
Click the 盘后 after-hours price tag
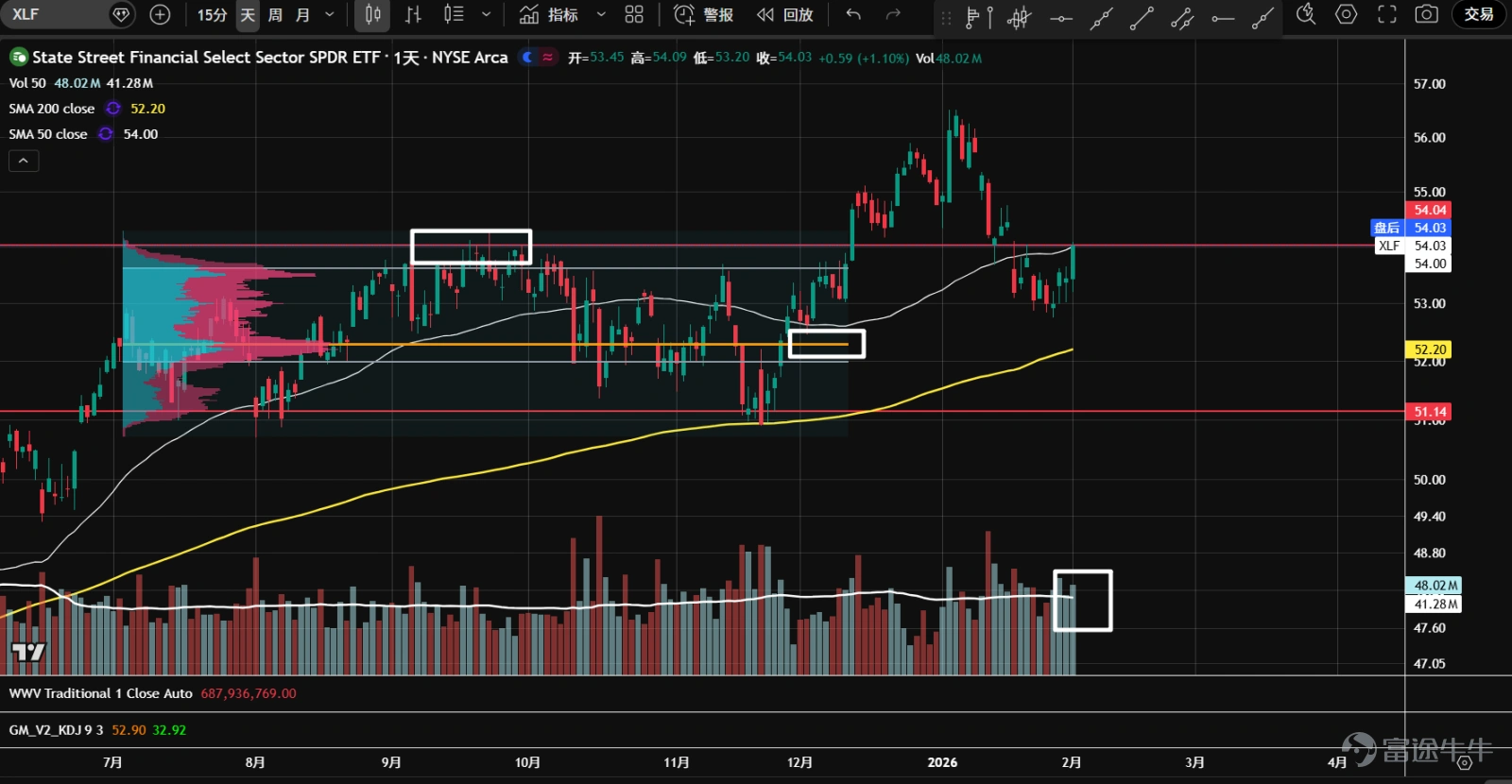point(1387,228)
